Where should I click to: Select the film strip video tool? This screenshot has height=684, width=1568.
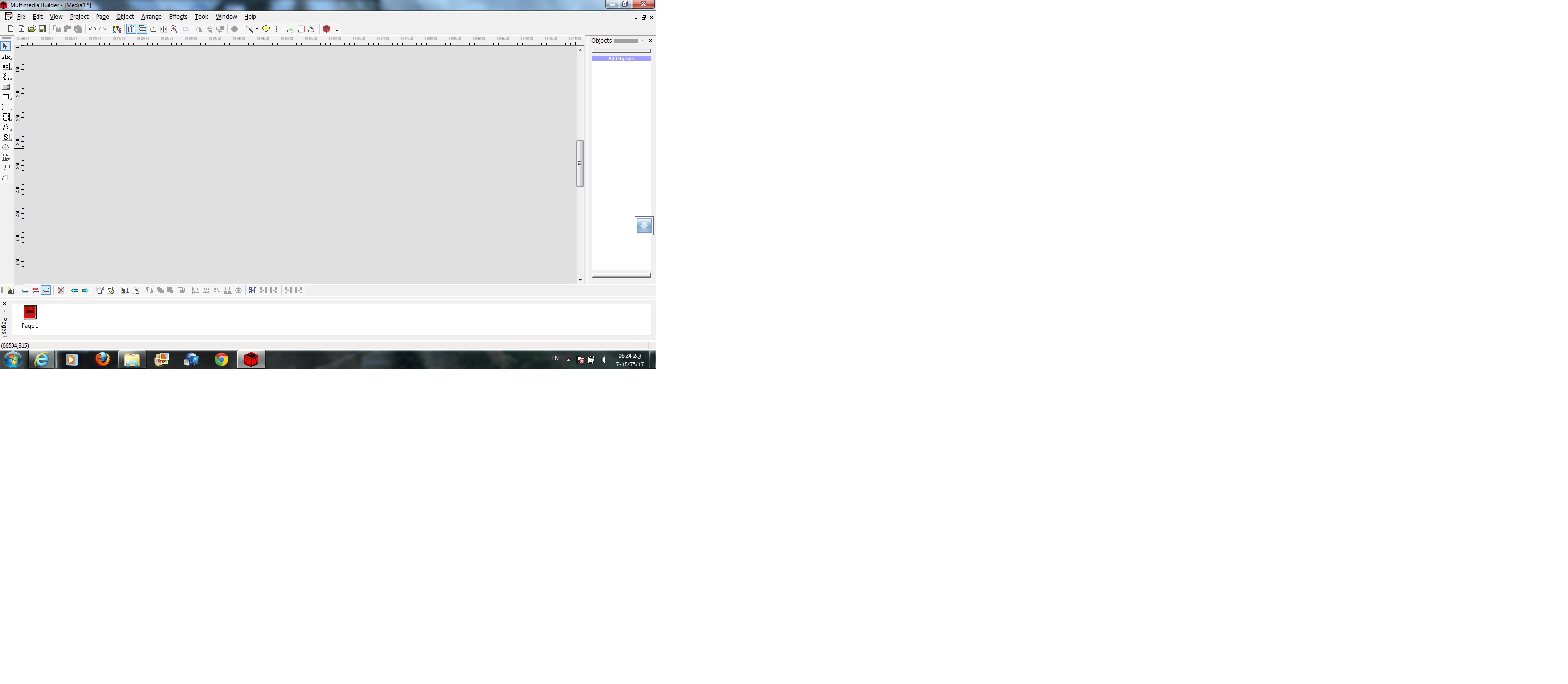pos(6,117)
